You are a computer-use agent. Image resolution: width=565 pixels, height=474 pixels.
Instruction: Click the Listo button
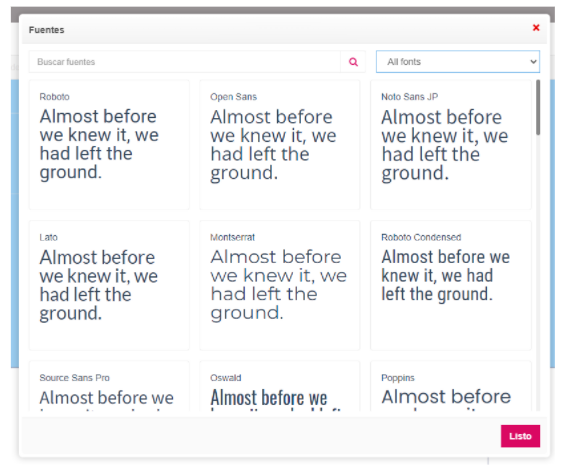click(x=520, y=436)
